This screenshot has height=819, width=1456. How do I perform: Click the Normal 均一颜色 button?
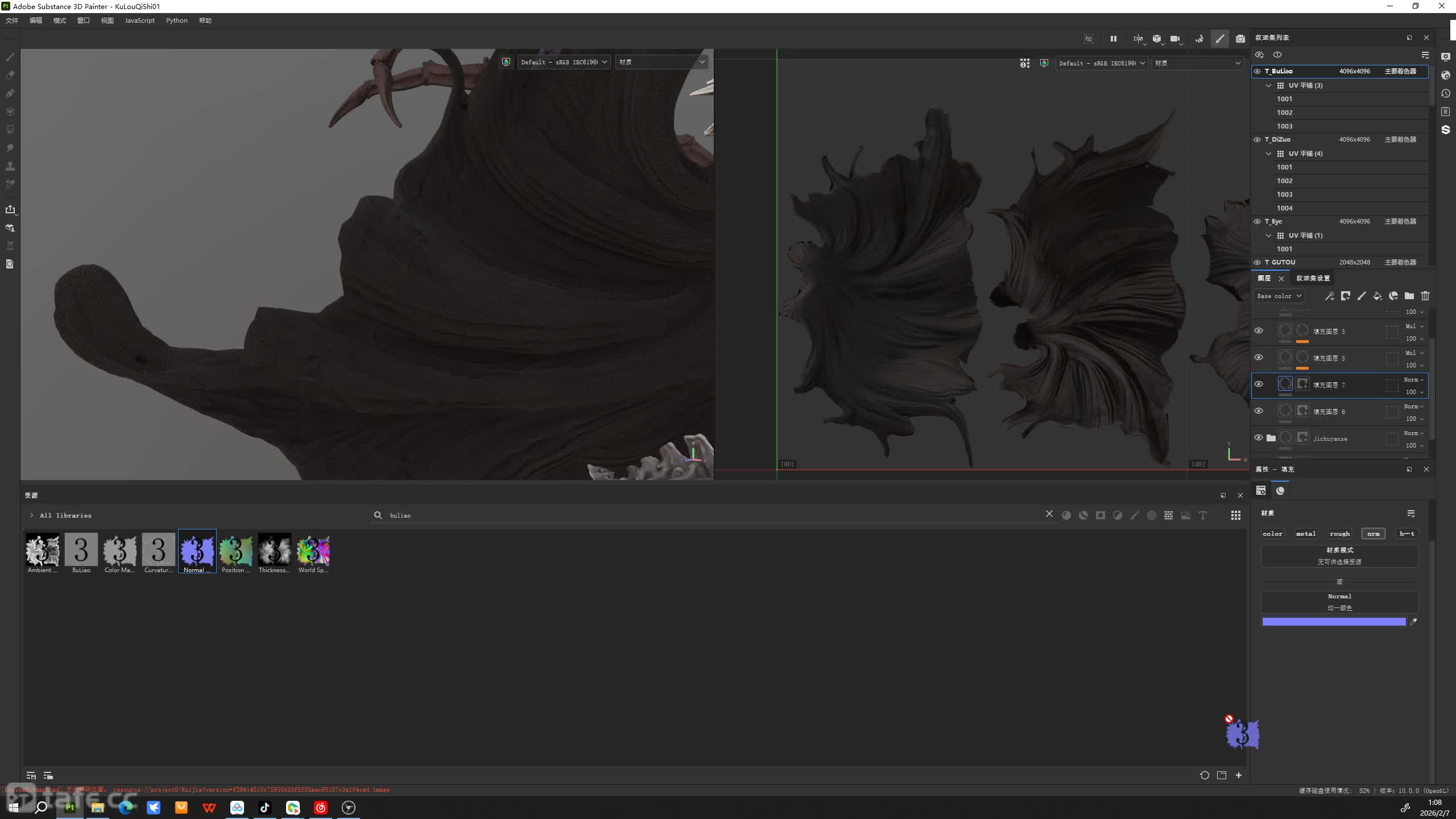[1339, 602]
